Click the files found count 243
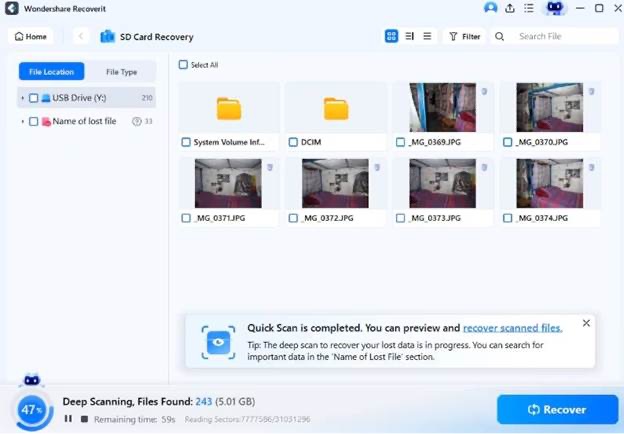The image size is (624, 434). [203, 401]
